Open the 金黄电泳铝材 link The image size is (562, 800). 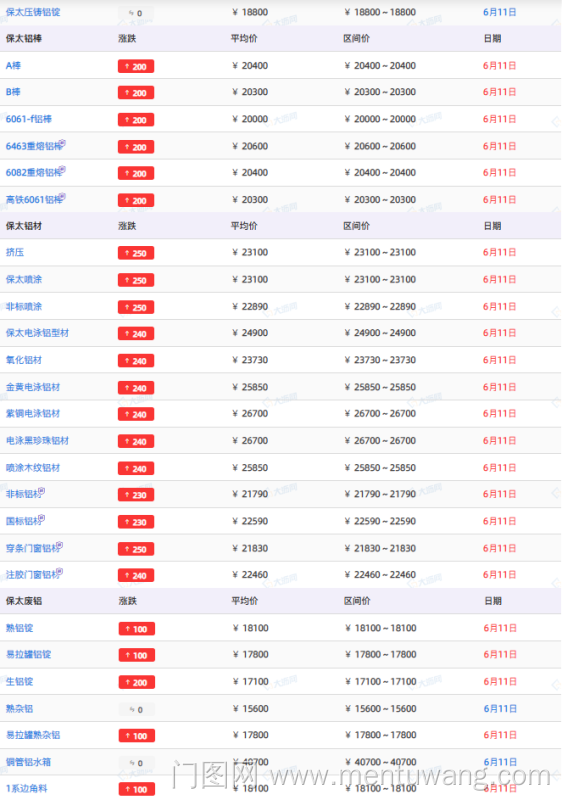coord(33,387)
